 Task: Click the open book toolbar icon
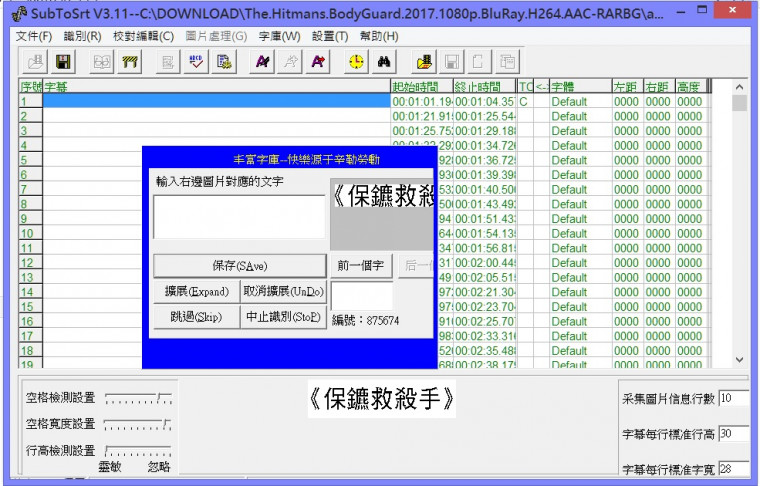102,62
